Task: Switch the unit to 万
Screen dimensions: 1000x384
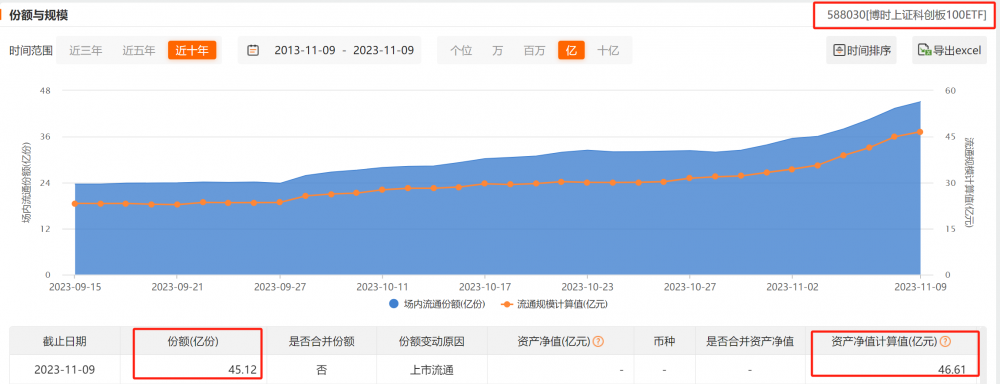Action: pyautogui.click(x=497, y=50)
